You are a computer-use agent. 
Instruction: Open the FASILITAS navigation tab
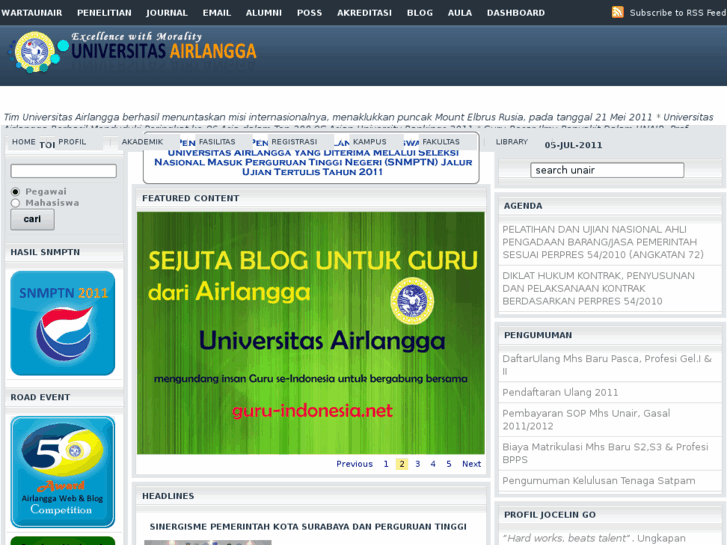pos(217,142)
